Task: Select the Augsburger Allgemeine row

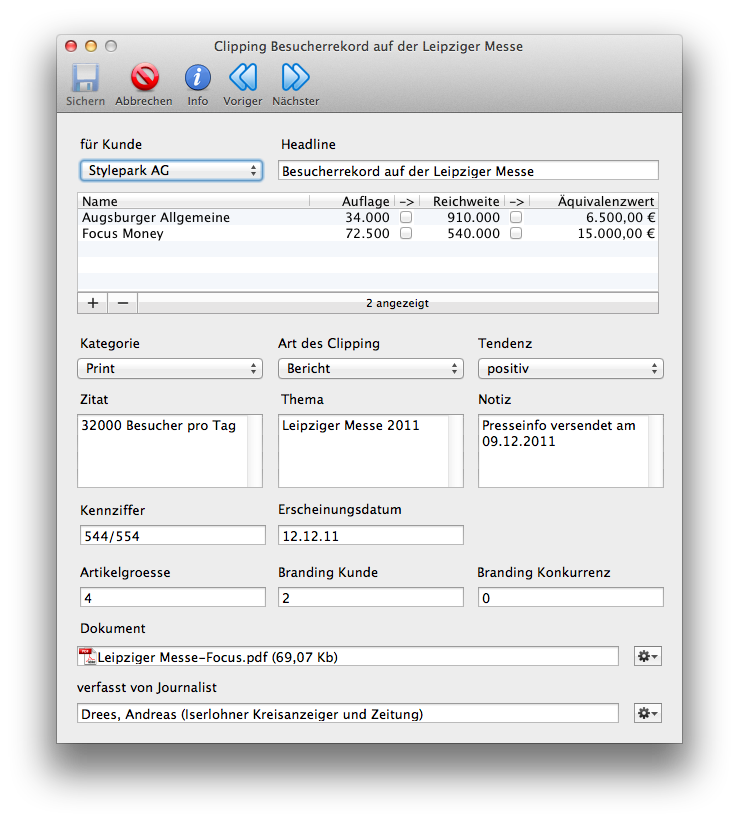Action: 368,217
